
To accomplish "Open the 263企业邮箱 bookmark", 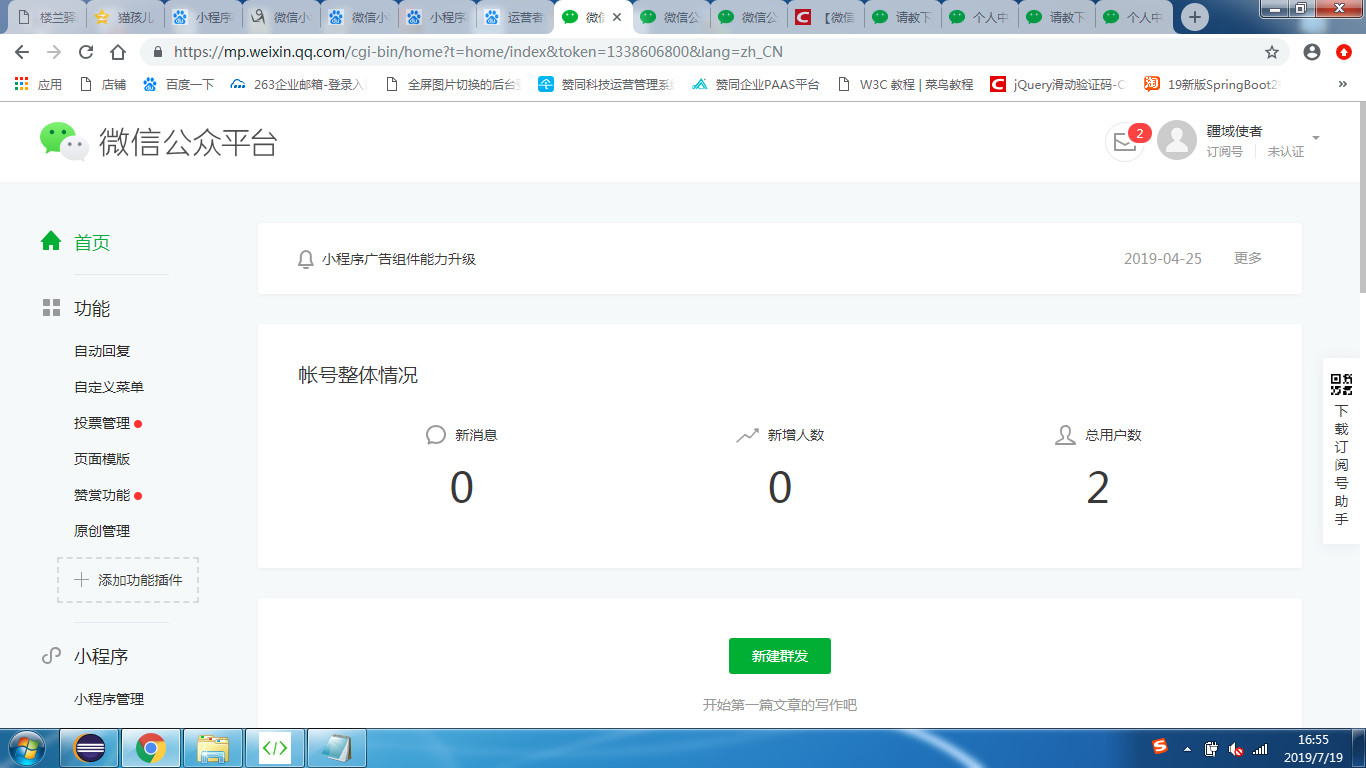I will click(x=297, y=85).
